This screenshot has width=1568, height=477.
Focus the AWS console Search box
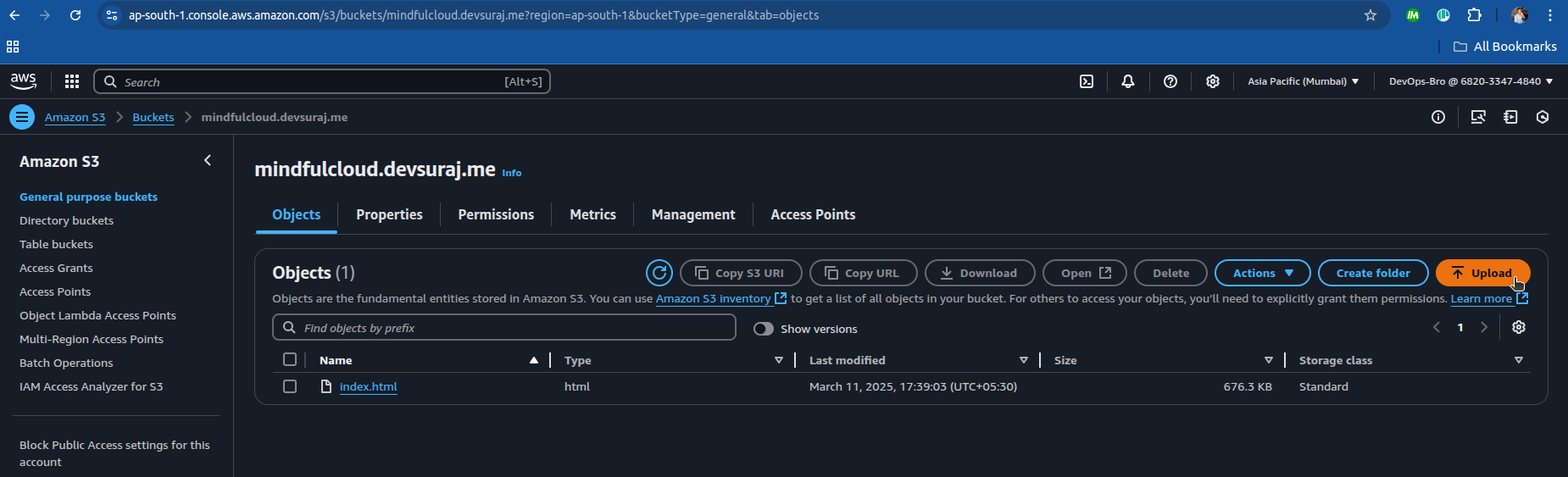tap(322, 81)
